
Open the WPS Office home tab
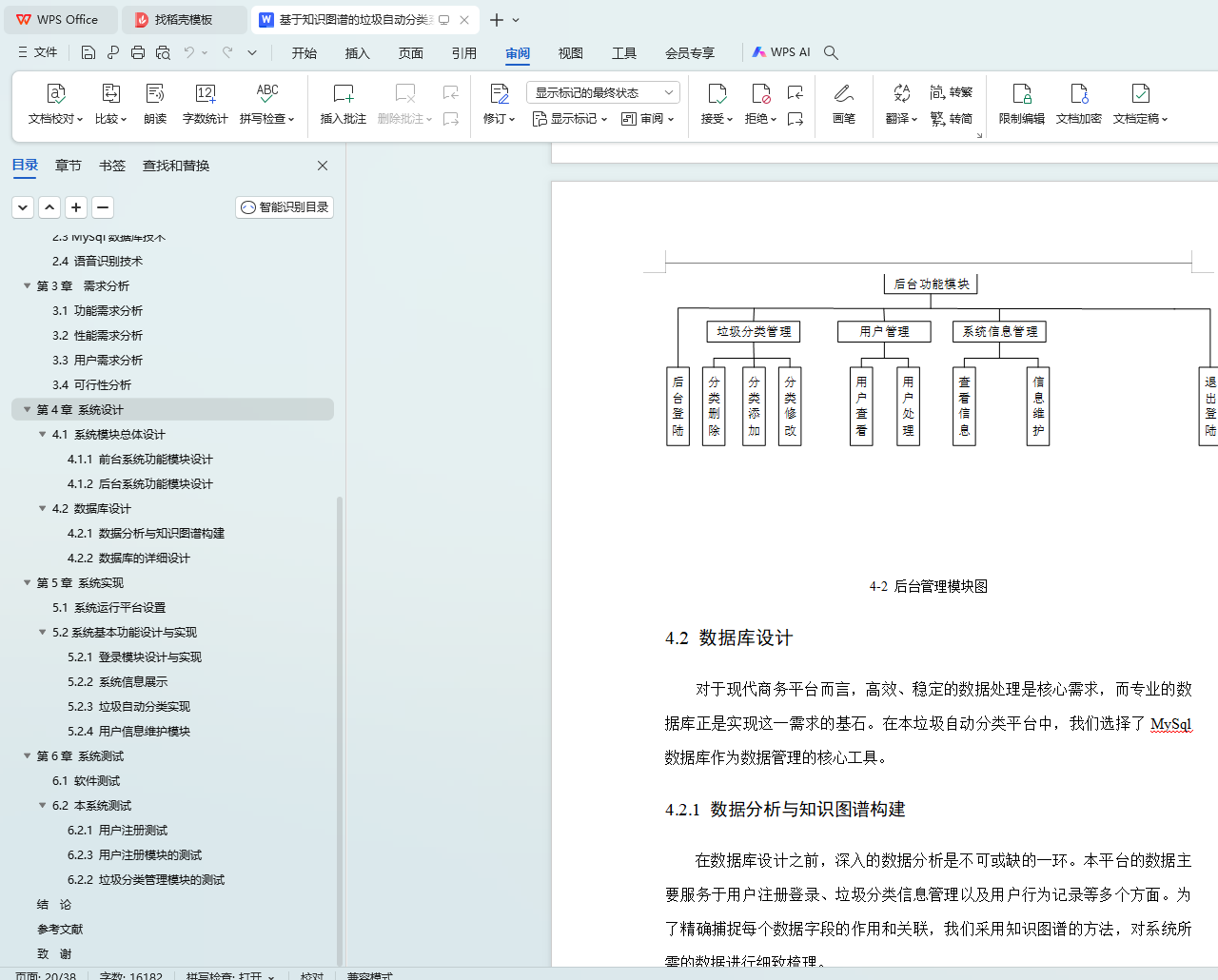pos(61,20)
